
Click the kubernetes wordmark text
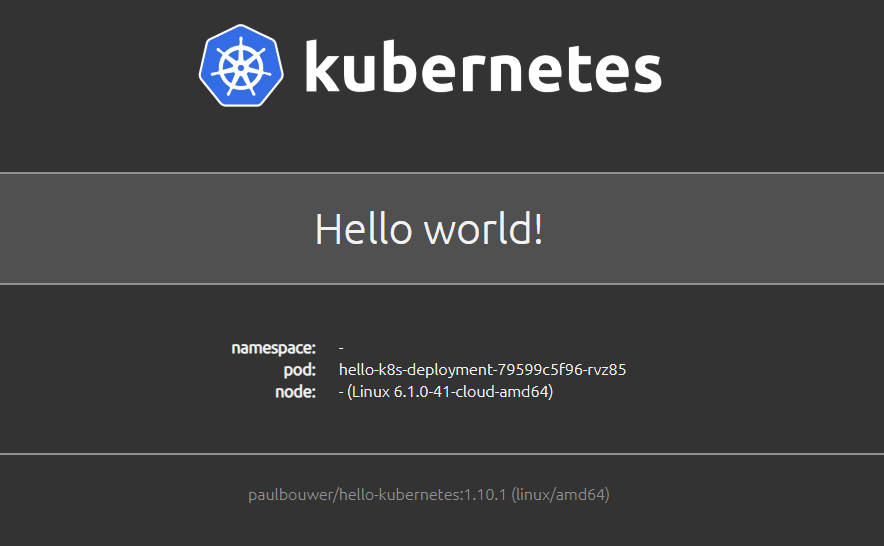pos(483,66)
